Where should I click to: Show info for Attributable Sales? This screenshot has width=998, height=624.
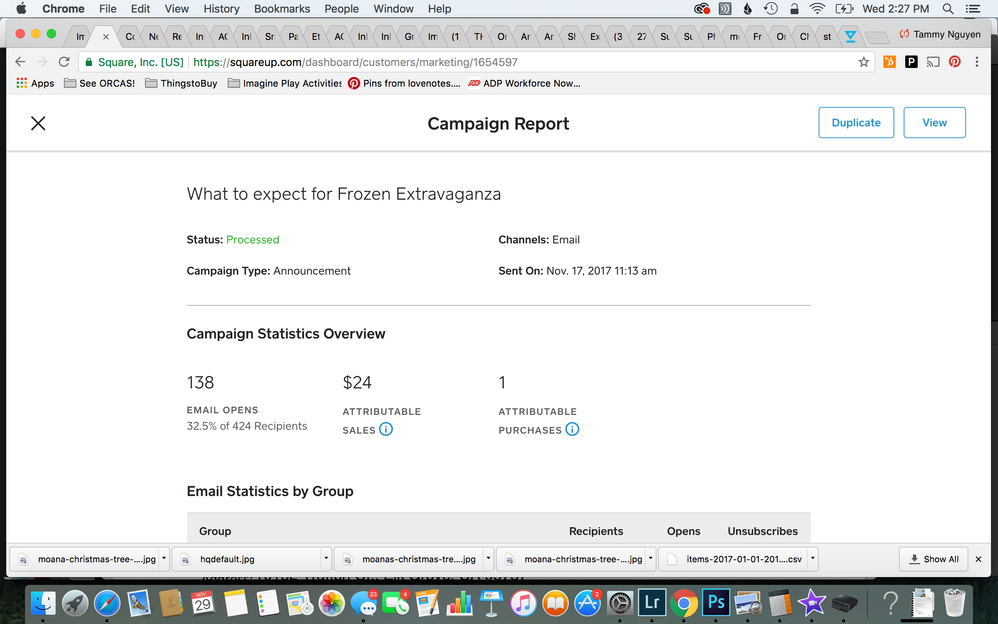pyautogui.click(x=386, y=430)
